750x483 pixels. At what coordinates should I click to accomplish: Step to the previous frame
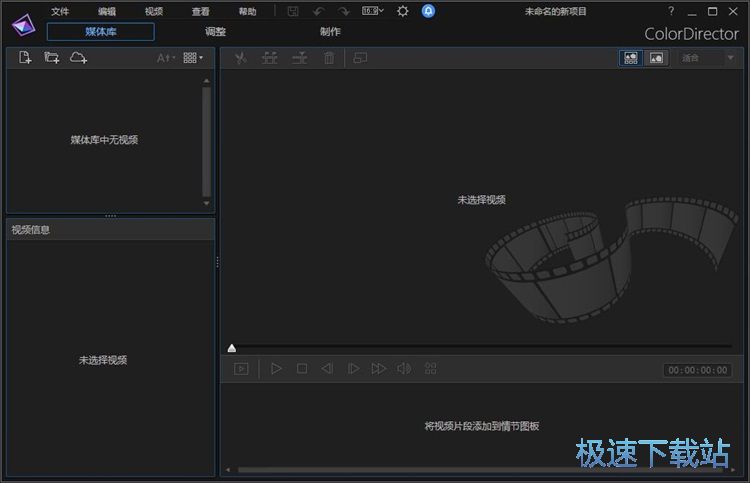(x=327, y=369)
